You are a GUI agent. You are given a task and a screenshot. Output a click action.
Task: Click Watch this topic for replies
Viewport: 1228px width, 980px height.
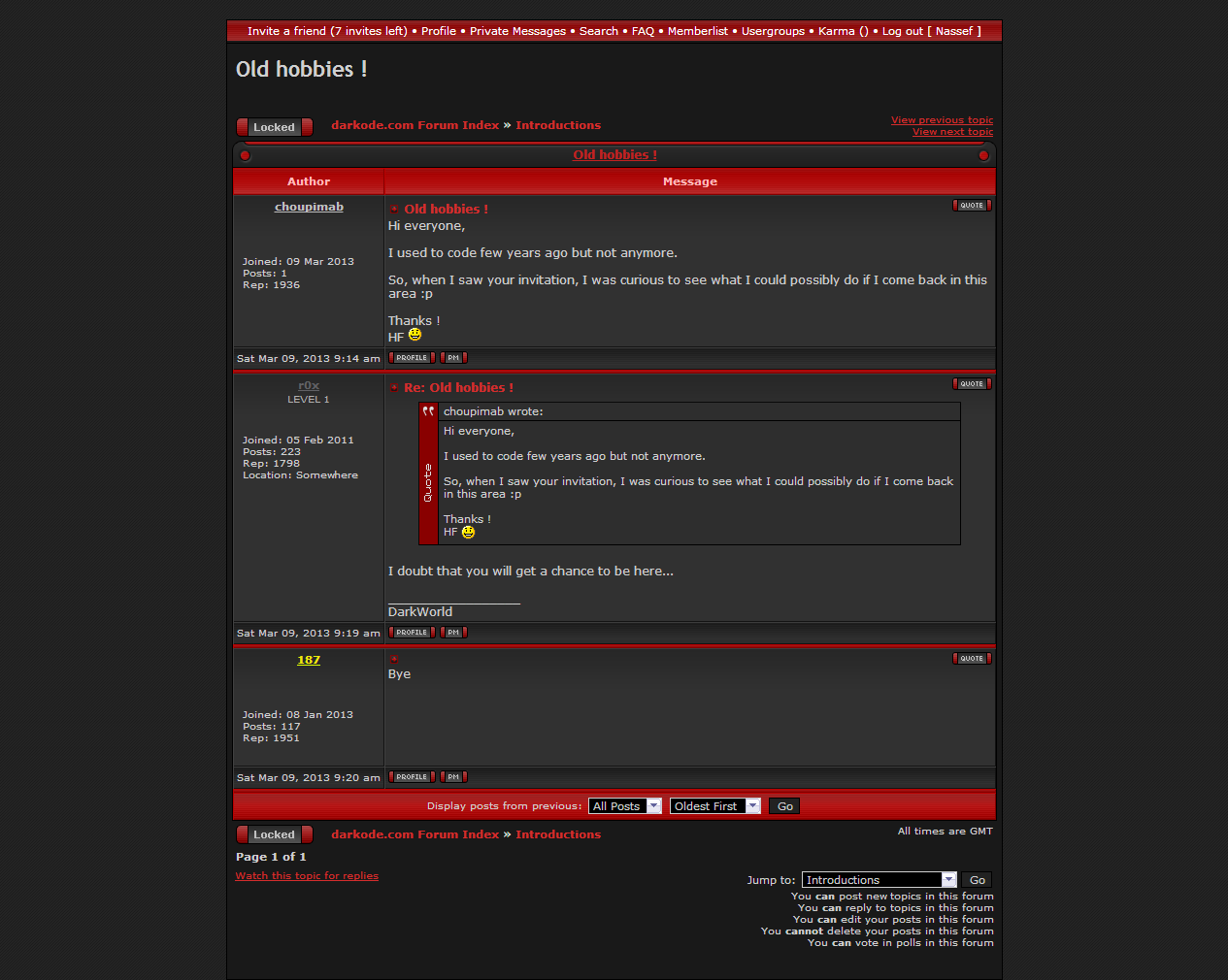(307, 876)
